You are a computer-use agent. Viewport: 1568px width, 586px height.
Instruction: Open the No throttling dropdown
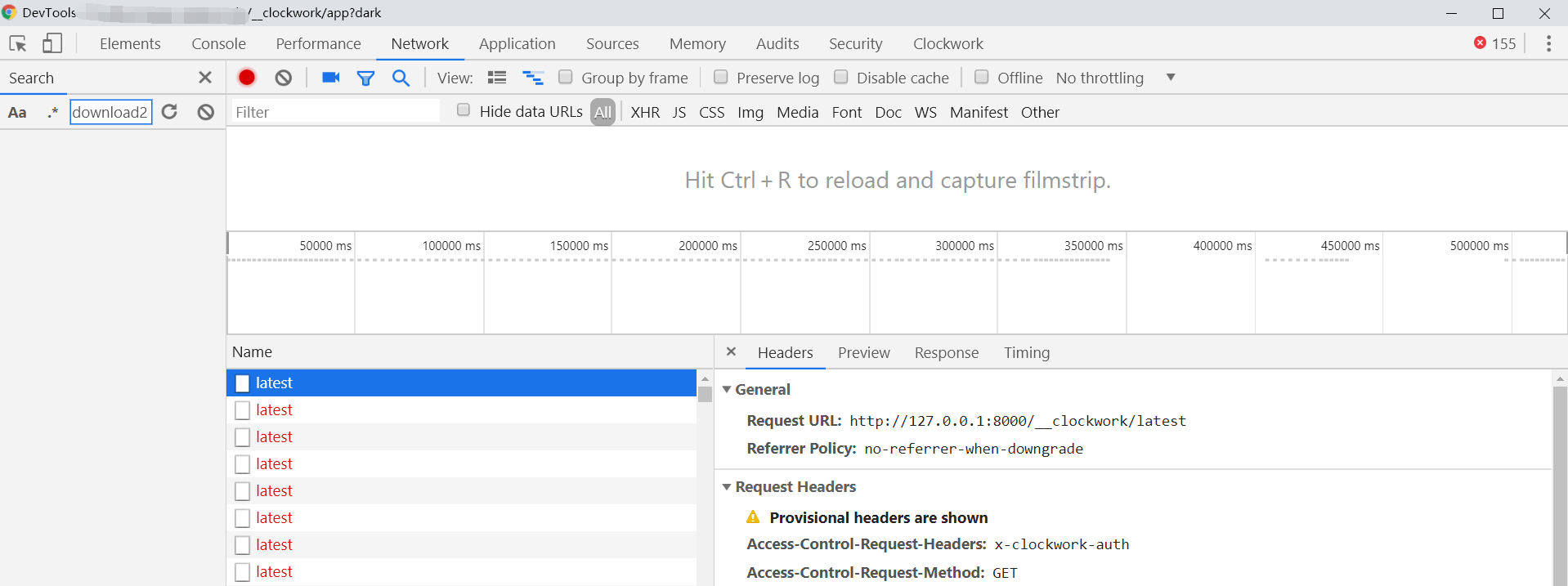pyautogui.click(x=1115, y=78)
